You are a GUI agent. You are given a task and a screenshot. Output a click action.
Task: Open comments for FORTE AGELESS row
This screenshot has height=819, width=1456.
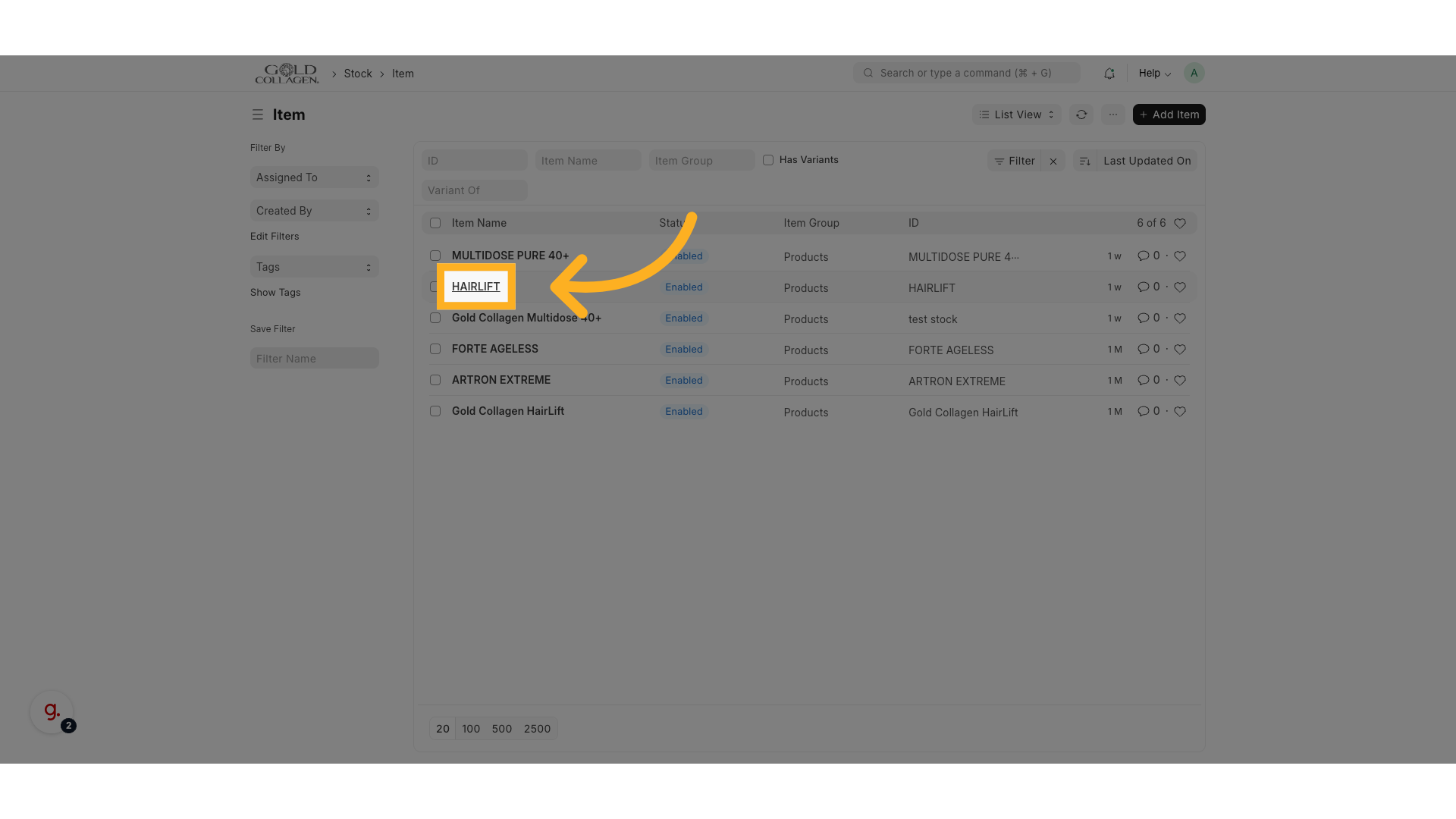(x=1148, y=349)
